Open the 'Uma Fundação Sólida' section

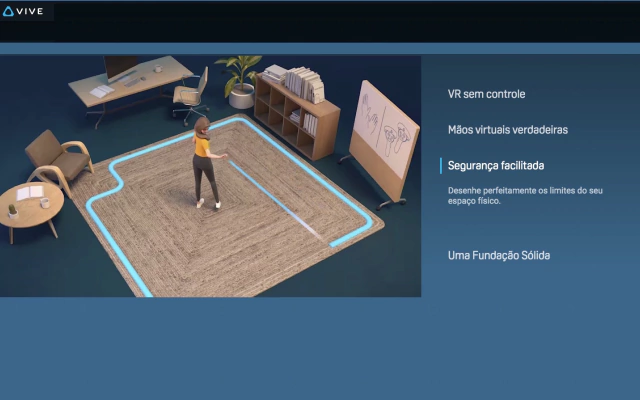click(499, 256)
